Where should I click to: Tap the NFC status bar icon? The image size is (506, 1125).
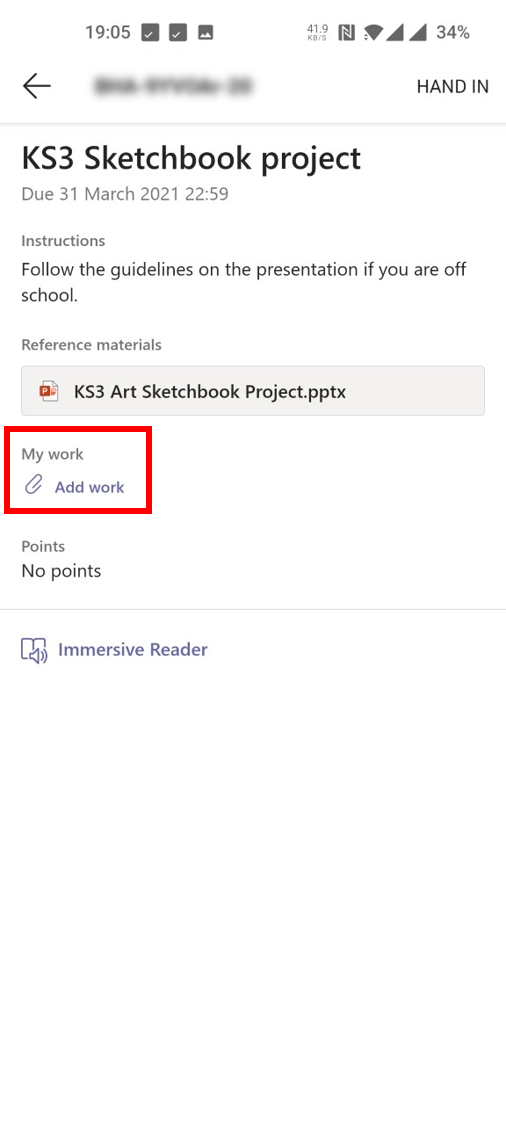coord(347,32)
